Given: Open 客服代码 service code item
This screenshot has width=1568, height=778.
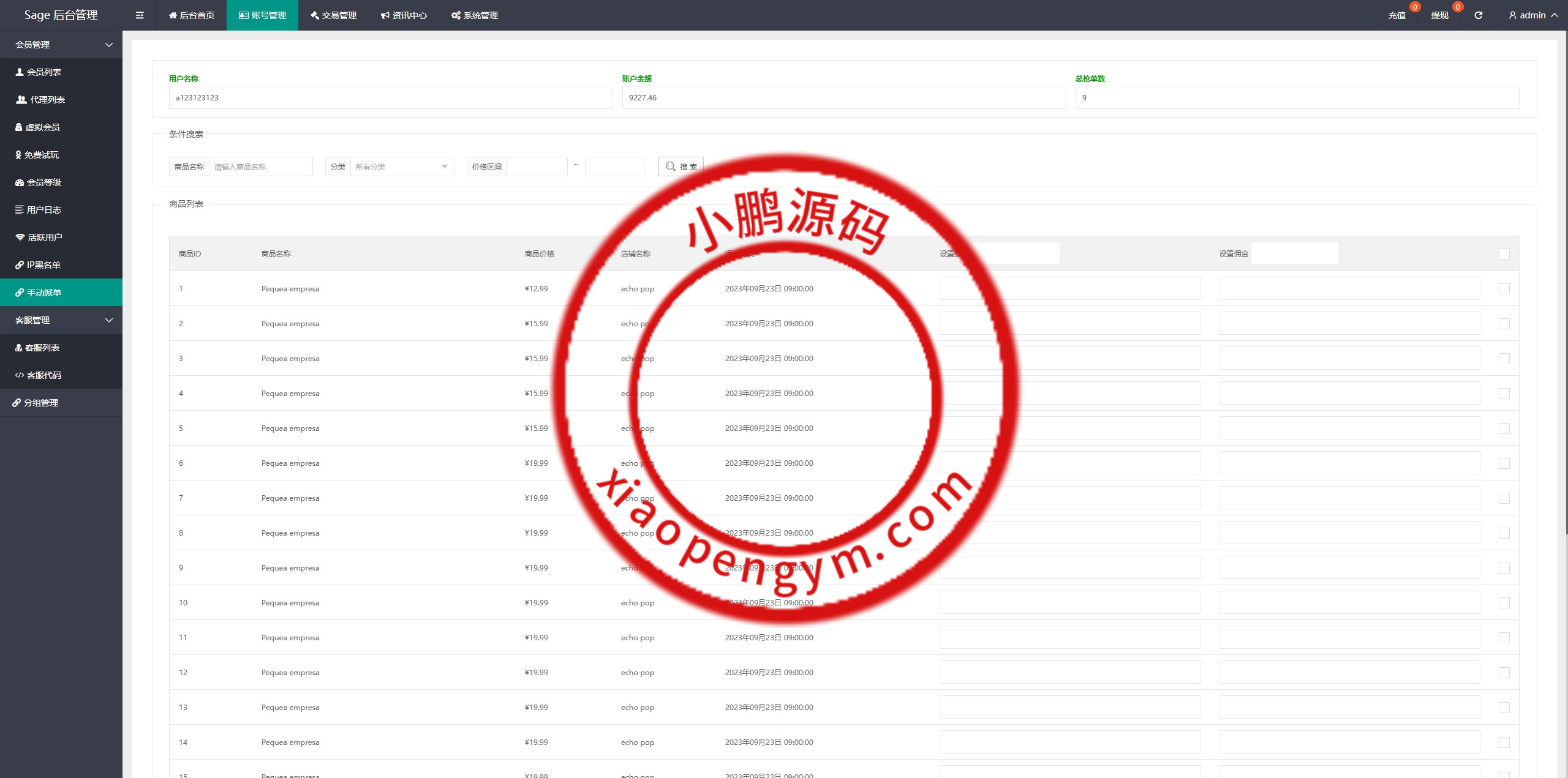Looking at the screenshot, I should (43, 375).
